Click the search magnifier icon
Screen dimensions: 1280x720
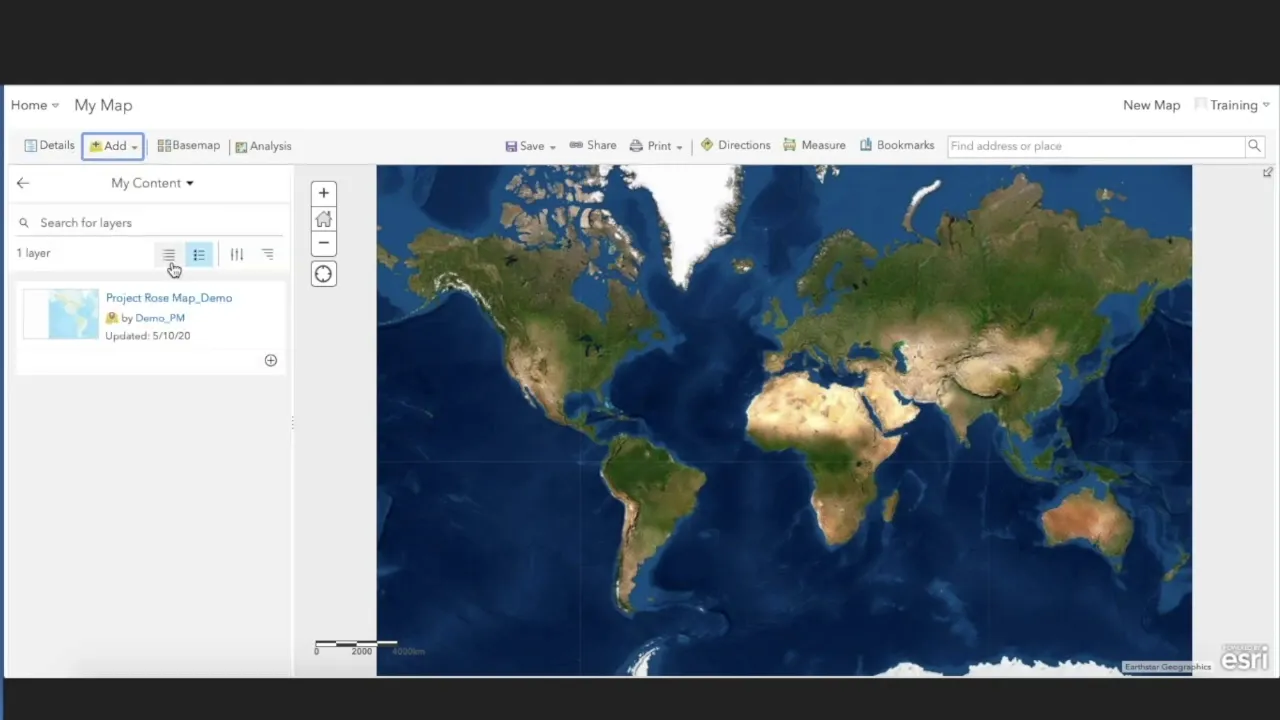pos(1254,146)
